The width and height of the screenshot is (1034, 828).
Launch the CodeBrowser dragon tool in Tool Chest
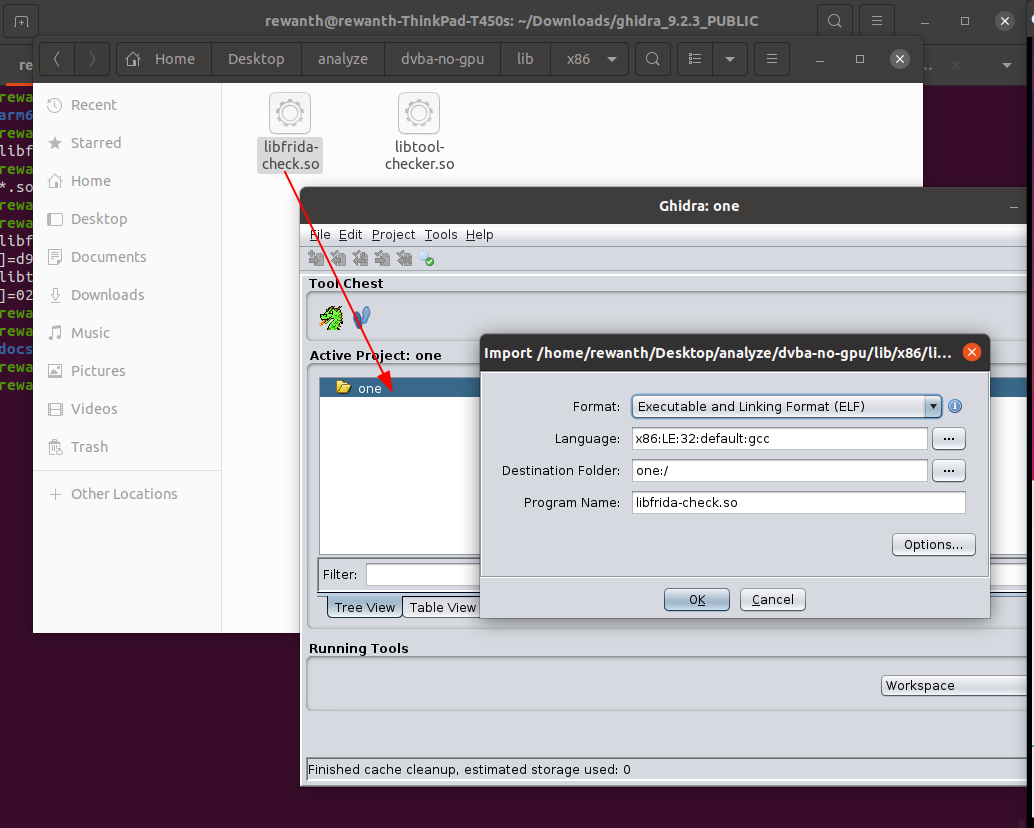tap(331, 318)
